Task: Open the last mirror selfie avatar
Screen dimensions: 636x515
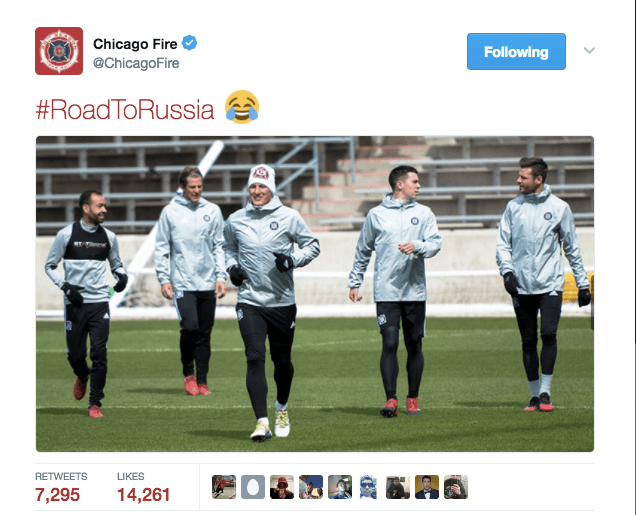Action: (456, 487)
